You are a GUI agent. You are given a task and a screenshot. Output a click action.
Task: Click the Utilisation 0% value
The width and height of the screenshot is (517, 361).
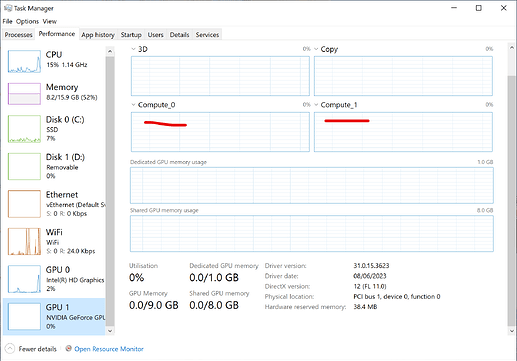click(137, 277)
